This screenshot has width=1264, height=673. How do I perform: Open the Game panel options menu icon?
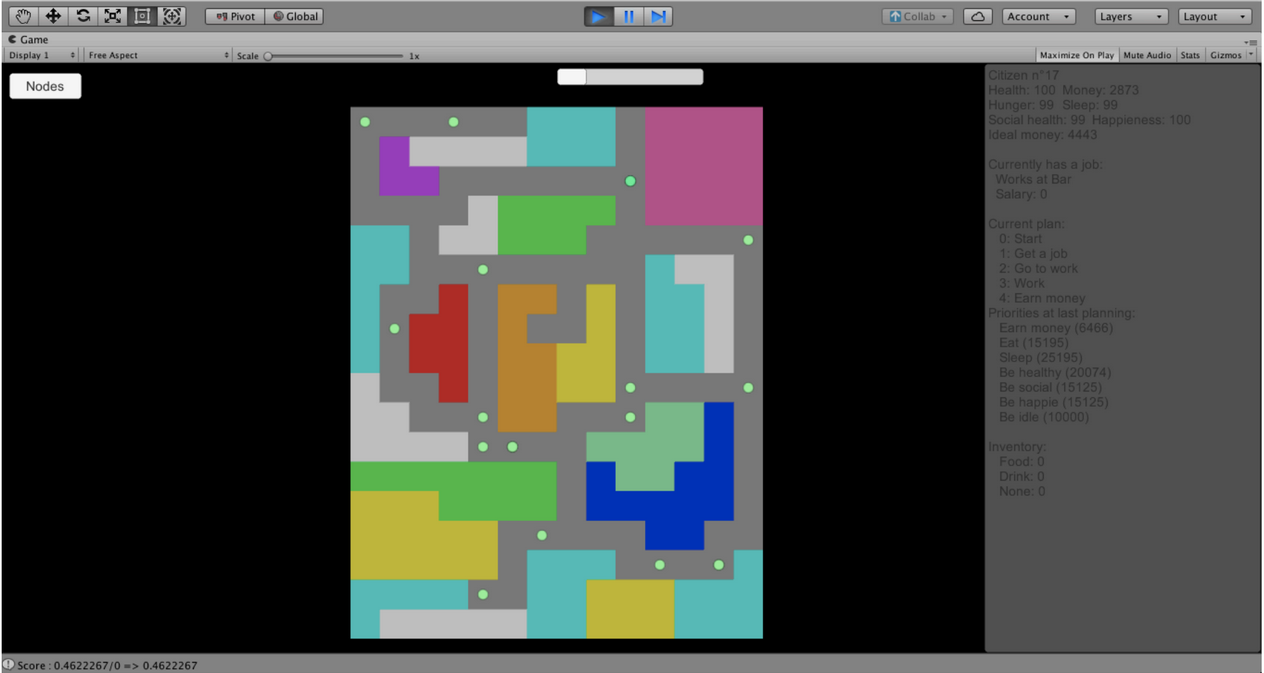point(1251,42)
